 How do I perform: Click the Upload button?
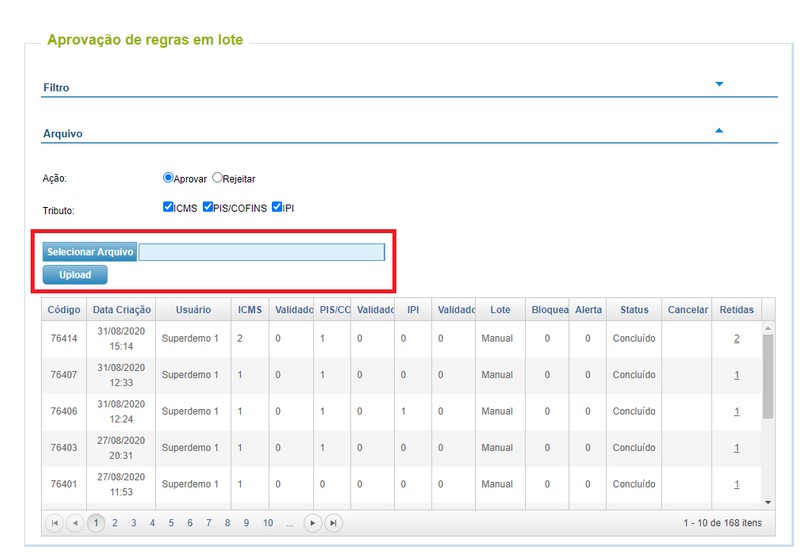click(x=75, y=275)
